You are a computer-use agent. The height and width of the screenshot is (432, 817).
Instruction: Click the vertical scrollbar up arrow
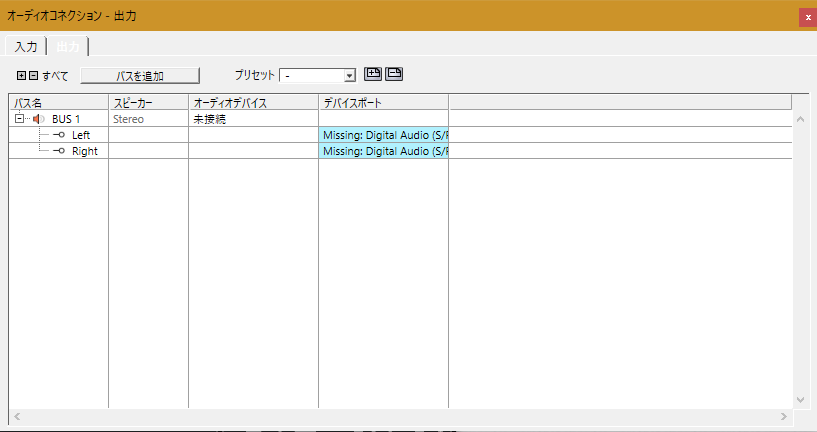coord(801,119)
